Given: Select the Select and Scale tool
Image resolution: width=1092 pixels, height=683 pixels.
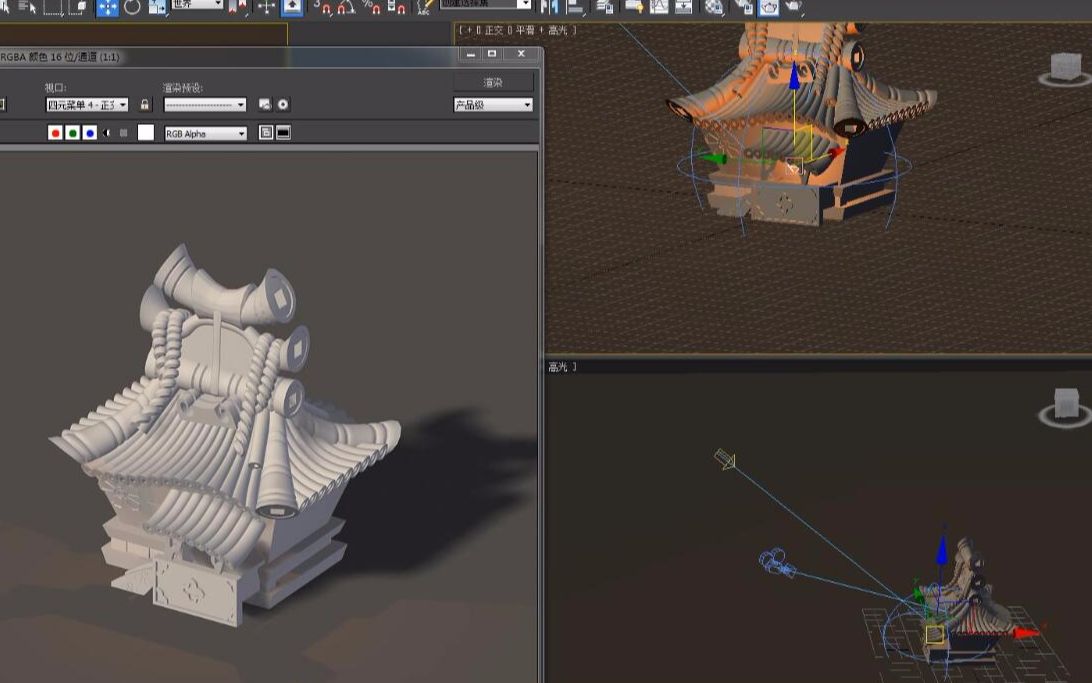Looking at the screenshot, I should click(157, 9).
